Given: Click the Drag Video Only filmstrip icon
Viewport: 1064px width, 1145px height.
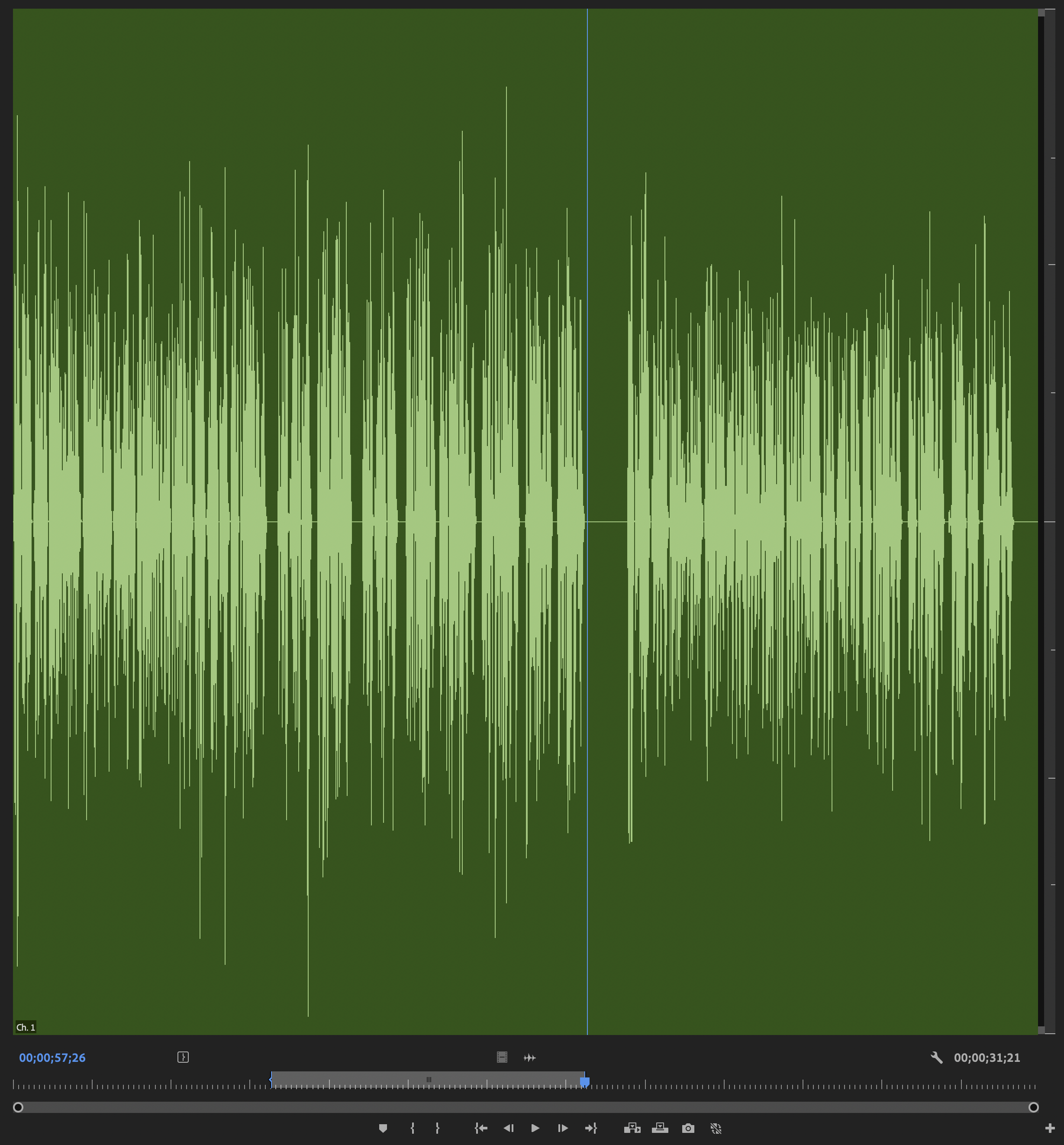Looking at the screenshot, I should pos(502,1058).
